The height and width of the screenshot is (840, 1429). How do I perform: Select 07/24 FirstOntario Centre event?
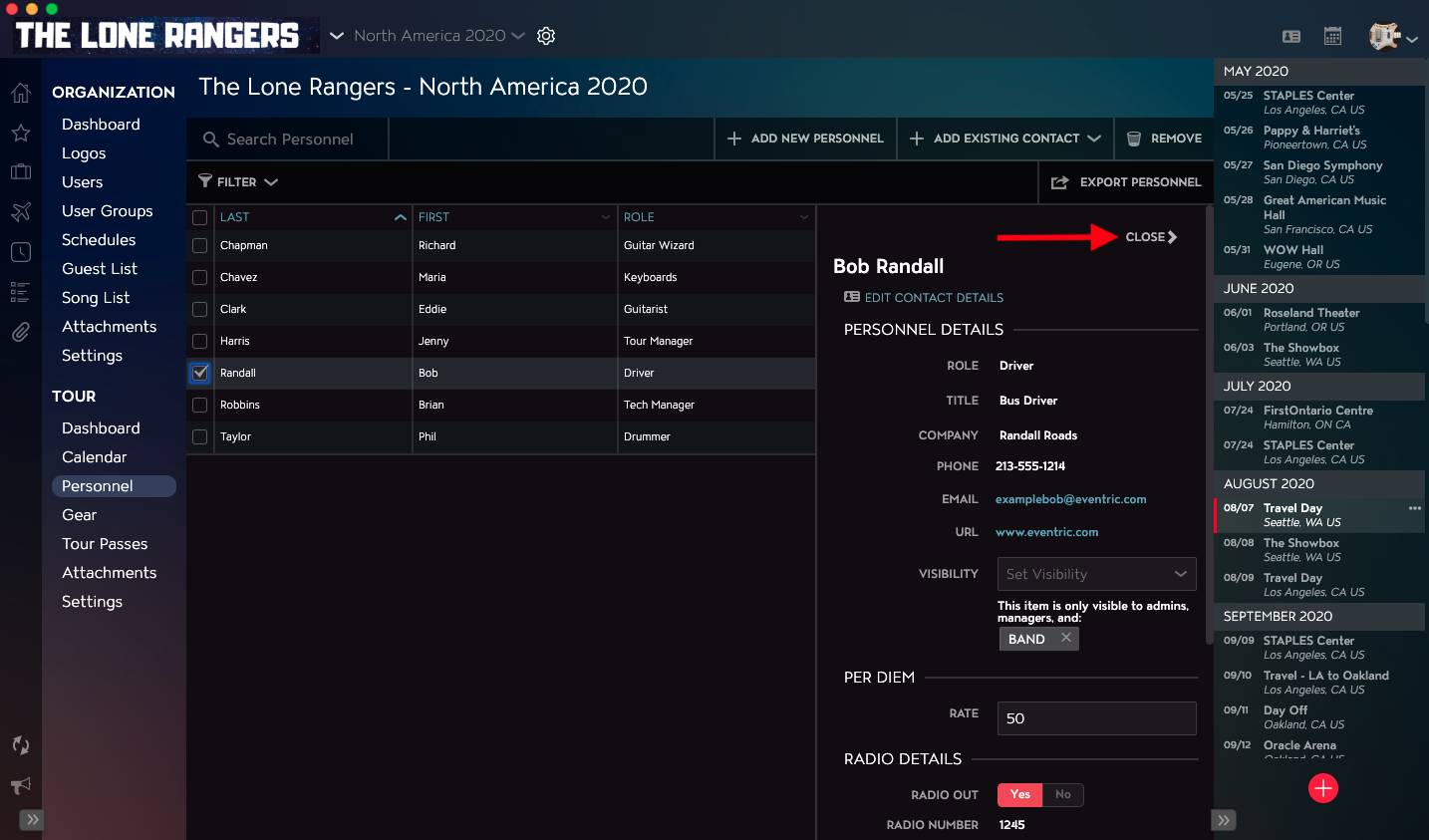(1319, 418)
